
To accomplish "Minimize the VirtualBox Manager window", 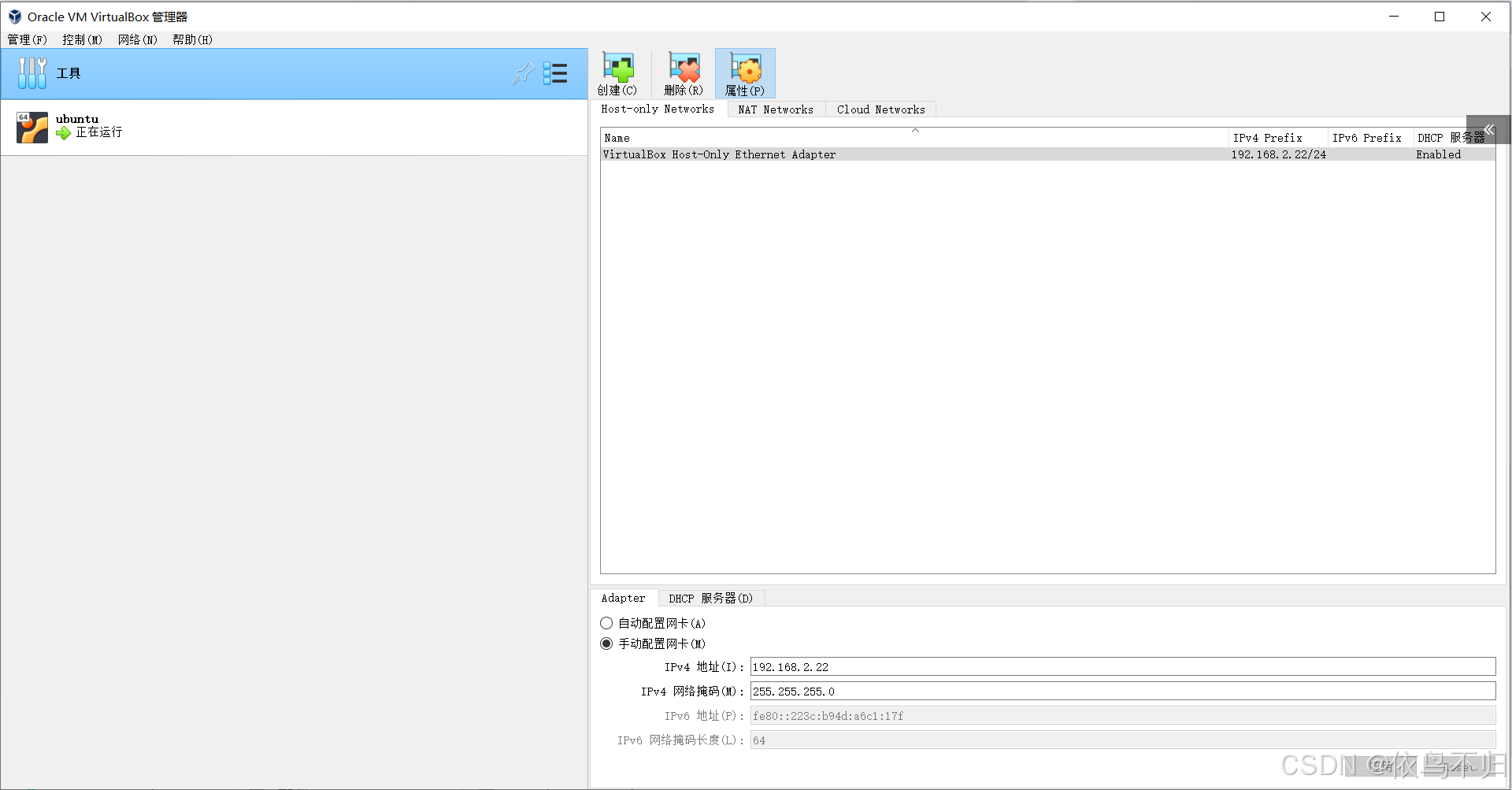I will pyautogui.click(x=1394, y=17).
